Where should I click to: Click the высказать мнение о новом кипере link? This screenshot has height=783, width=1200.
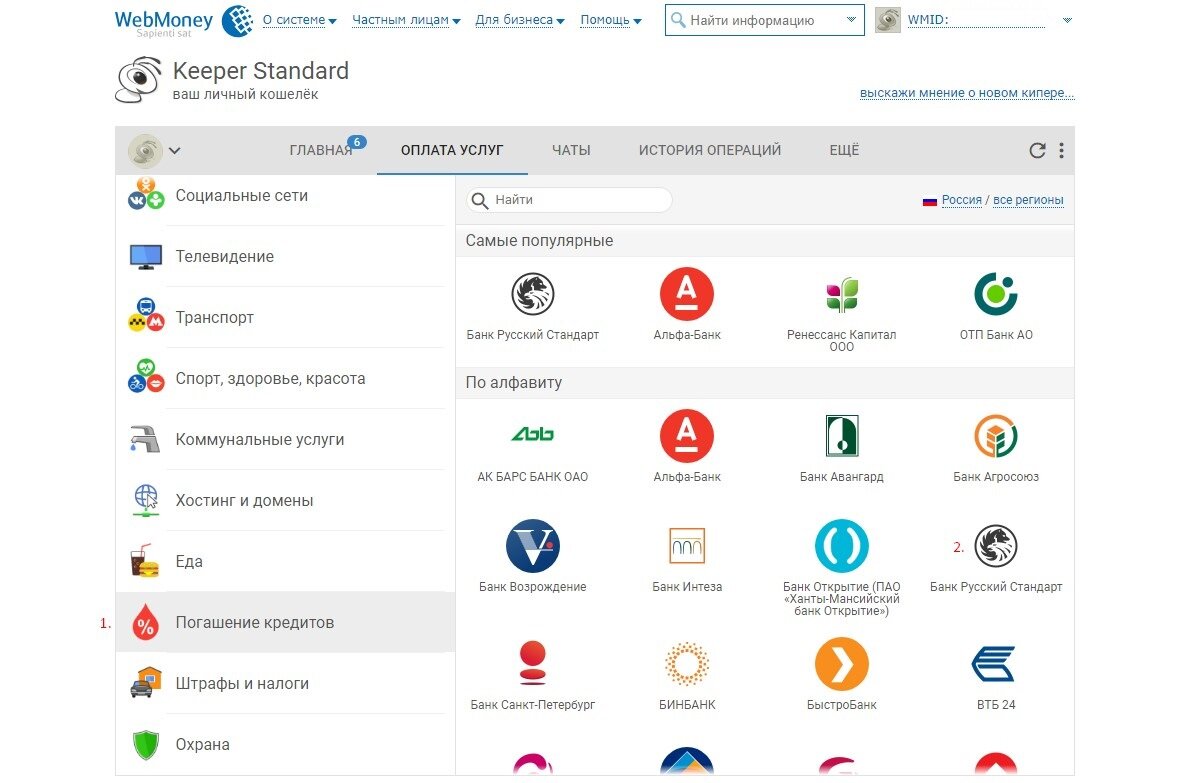pos(967,93)
